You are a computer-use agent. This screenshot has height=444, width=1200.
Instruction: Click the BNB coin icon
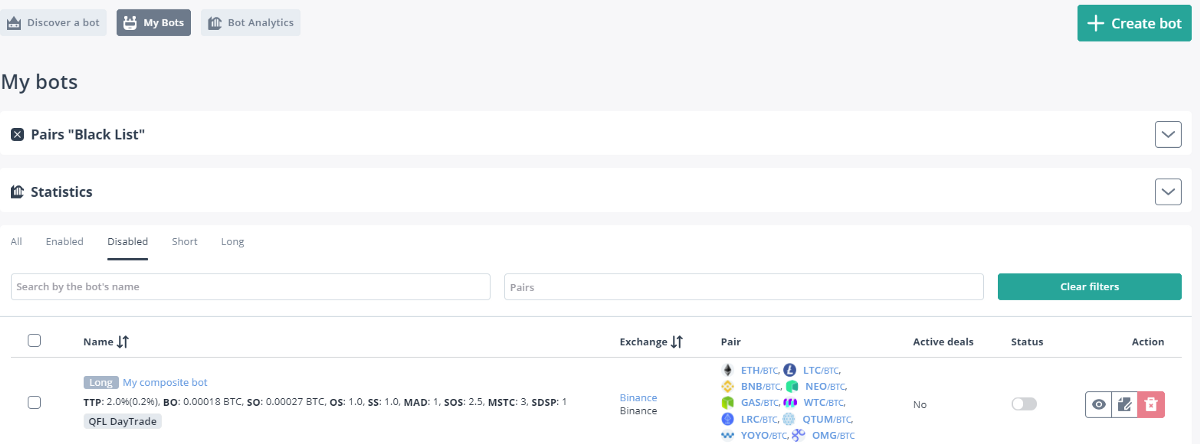click(728, 386)
